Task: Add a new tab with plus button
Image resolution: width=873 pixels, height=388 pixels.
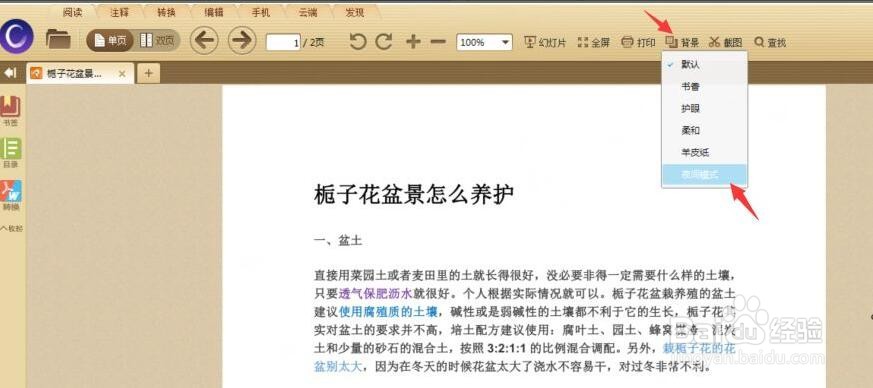Action: click(x=149, y=73)
